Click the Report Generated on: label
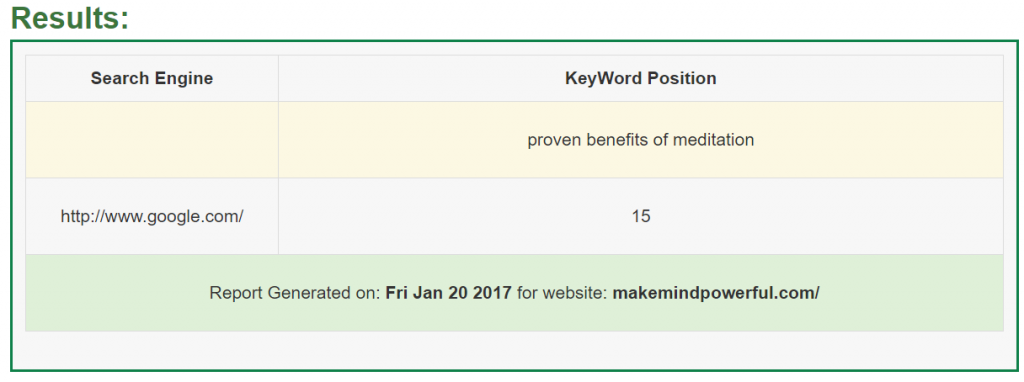 click(295, 293)
